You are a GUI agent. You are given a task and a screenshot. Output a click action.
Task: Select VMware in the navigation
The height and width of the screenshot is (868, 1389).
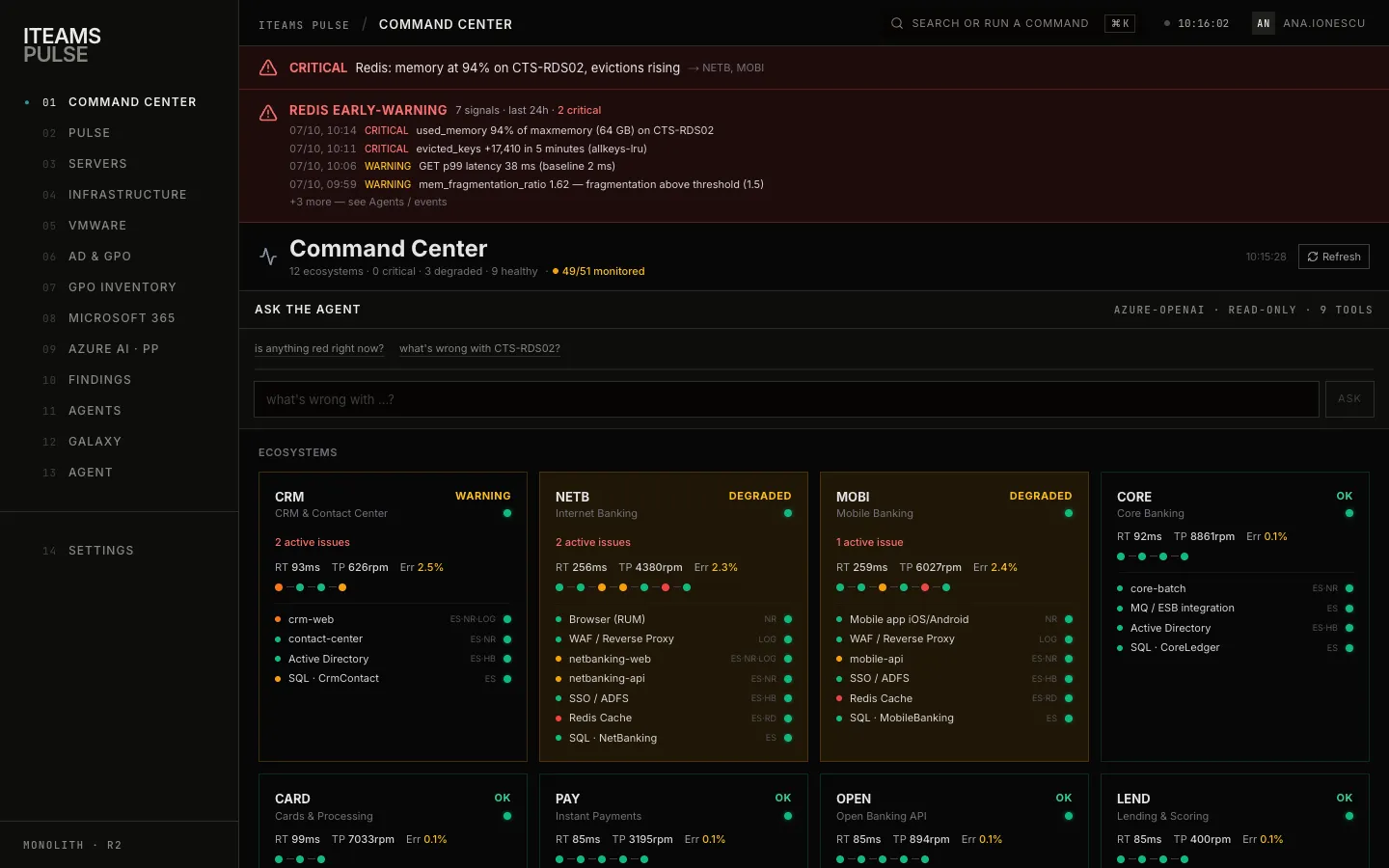coord(120,226)
